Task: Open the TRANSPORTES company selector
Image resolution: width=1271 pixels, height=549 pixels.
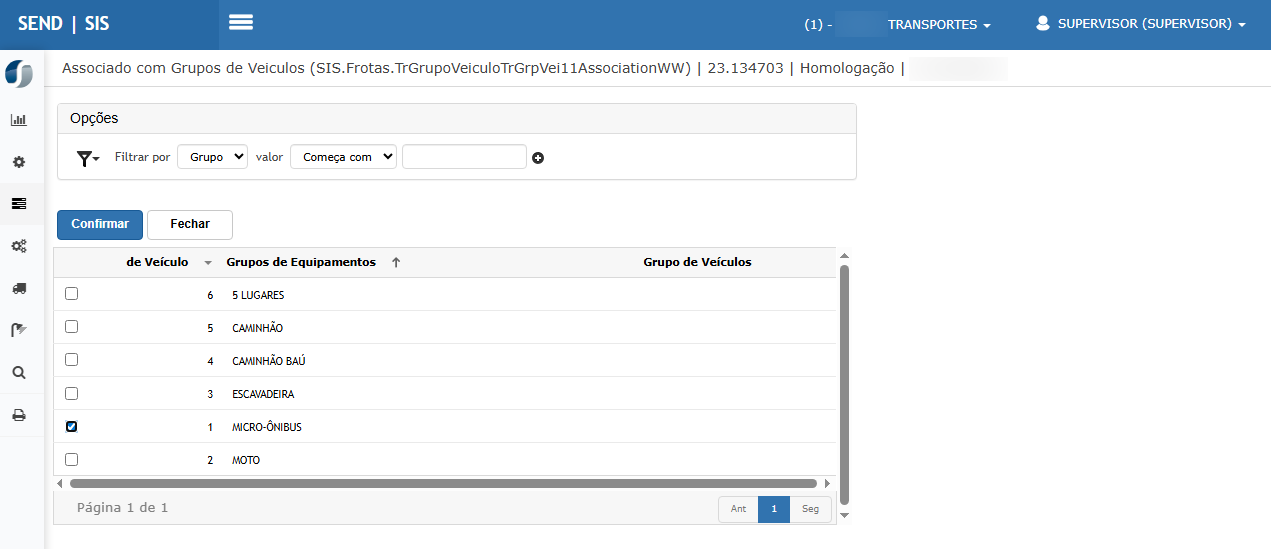Action: [x=938, y=25]
